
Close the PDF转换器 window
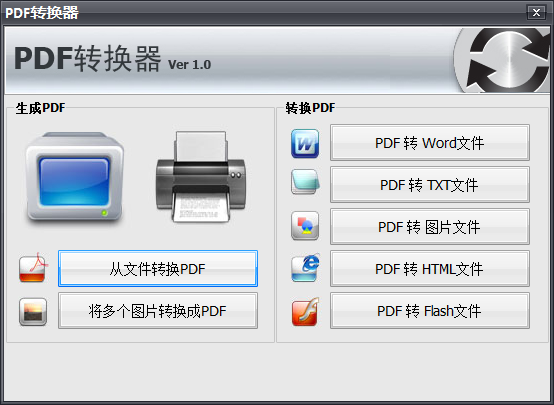[x=536, y=12]
